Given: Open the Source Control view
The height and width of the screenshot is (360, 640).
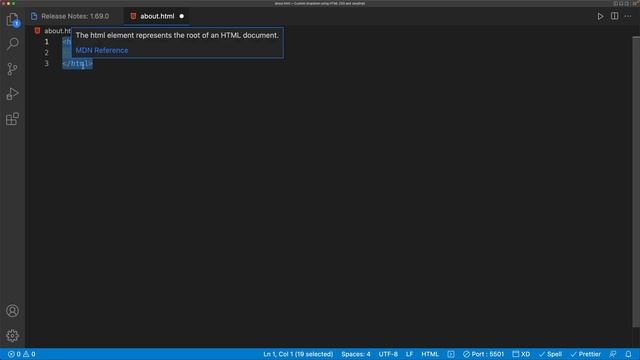Looking at the screenshot, I should click(12, 69).
